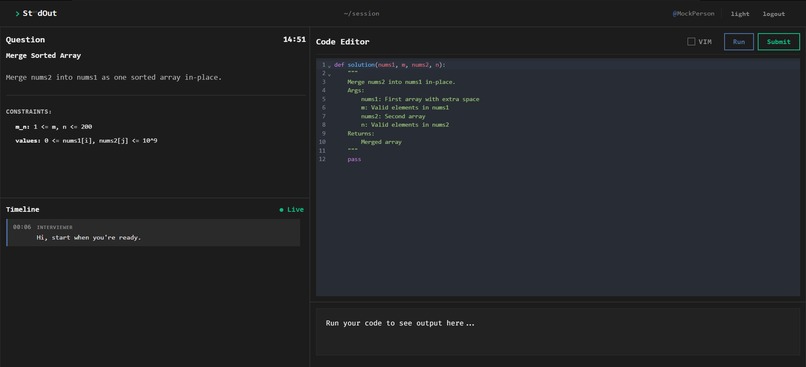Click the StdOut logo in header
Viewport: 806px width, 367px height.
point(36,13)
